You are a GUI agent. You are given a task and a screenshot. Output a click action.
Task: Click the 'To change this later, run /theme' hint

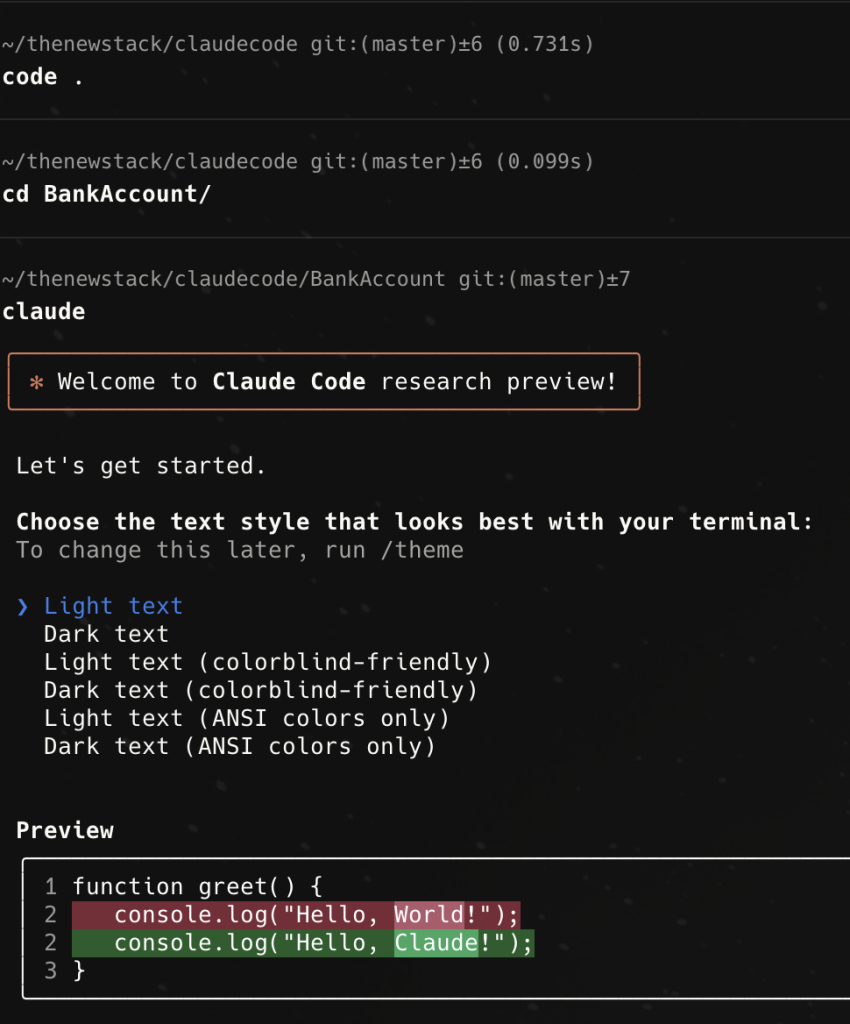point(240,550)
